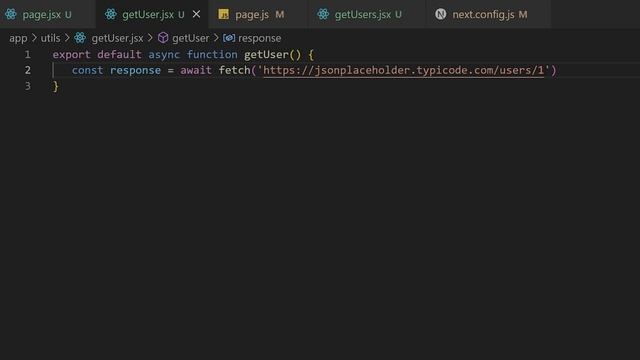
Task: Click the React icon in the breadcrumb
Action: click(80, 38)
